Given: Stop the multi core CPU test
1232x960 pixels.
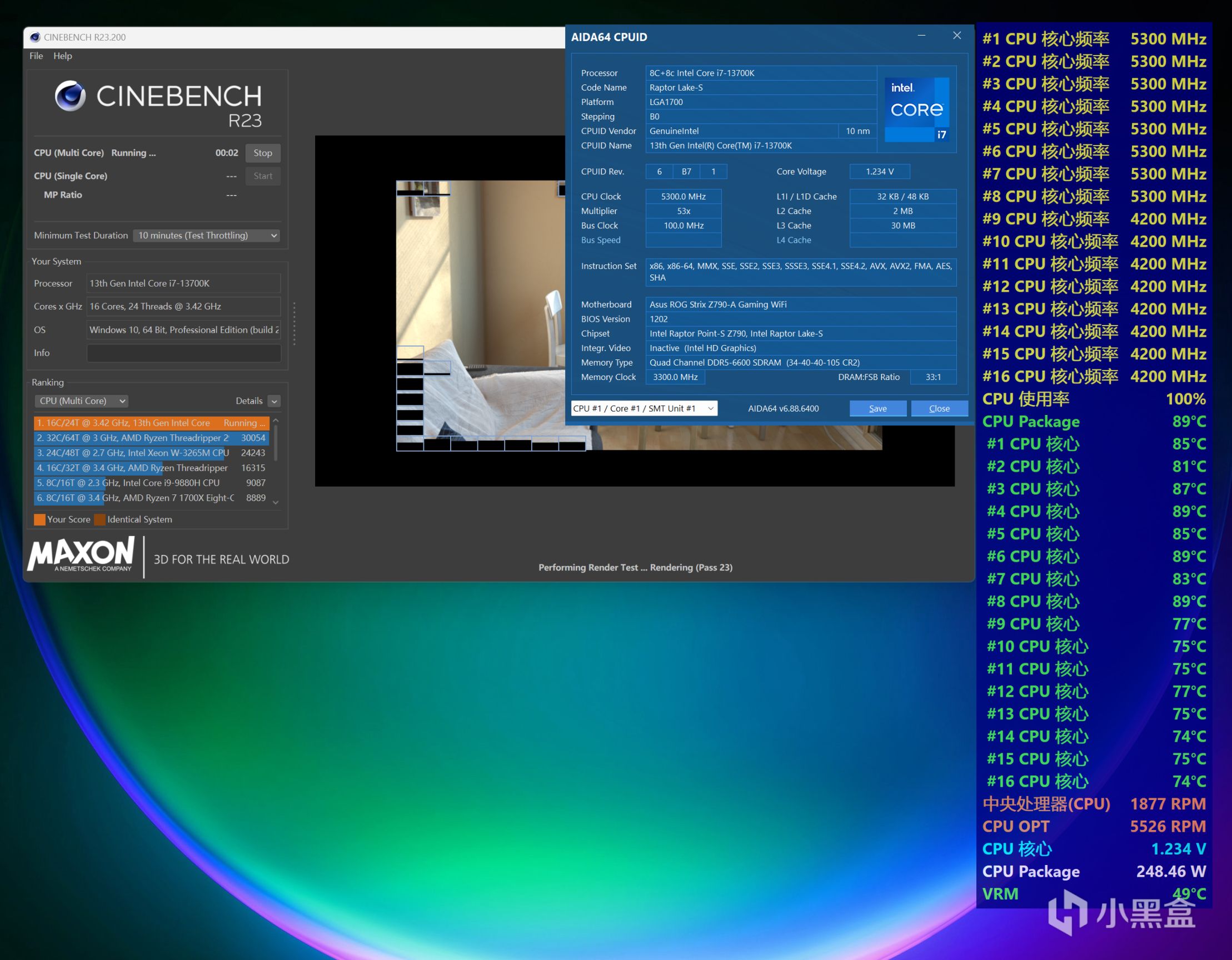Looking at the screenshot, I should [262, 153].
